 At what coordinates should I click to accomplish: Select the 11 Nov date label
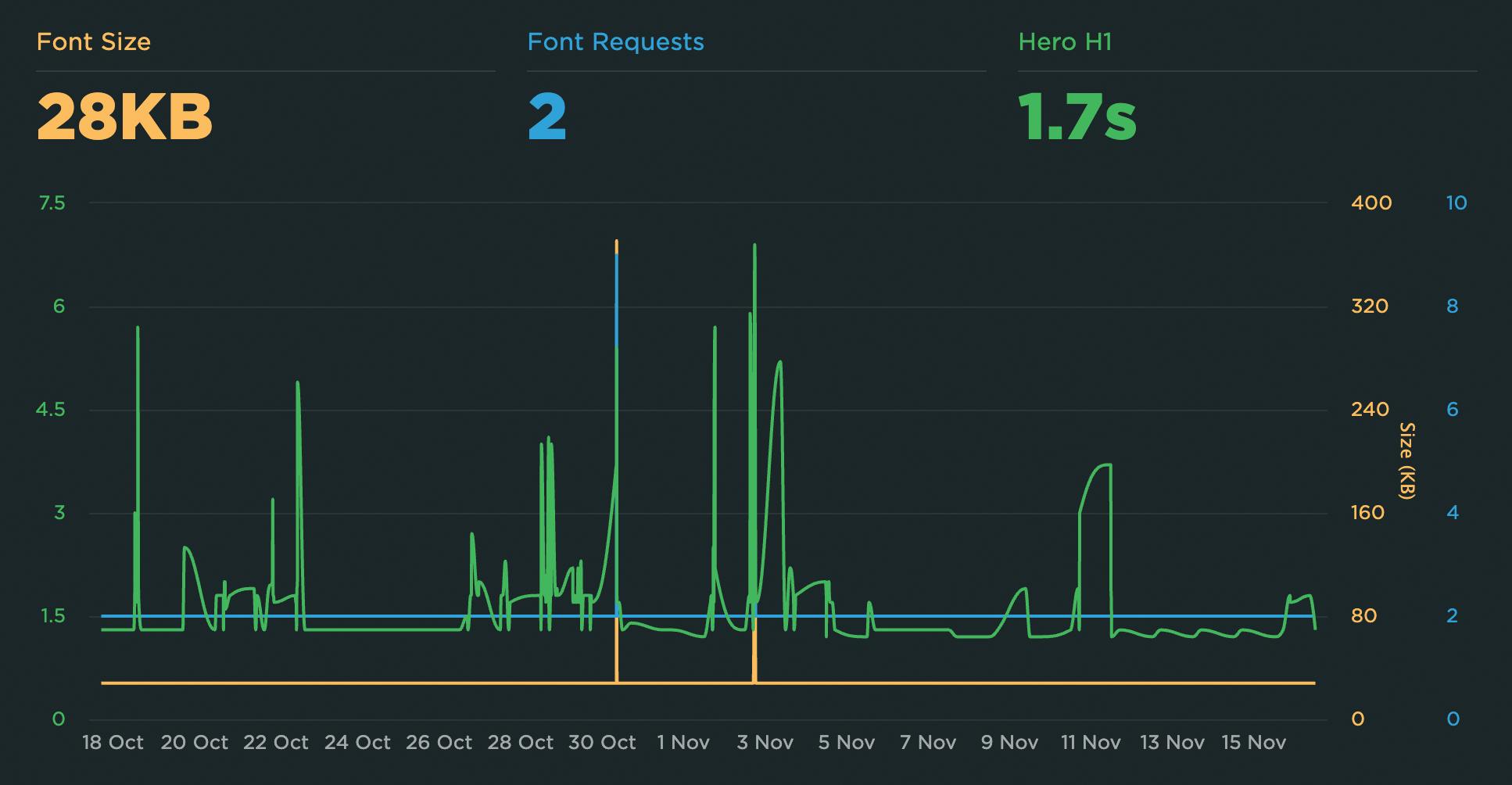pos(1091,743)
